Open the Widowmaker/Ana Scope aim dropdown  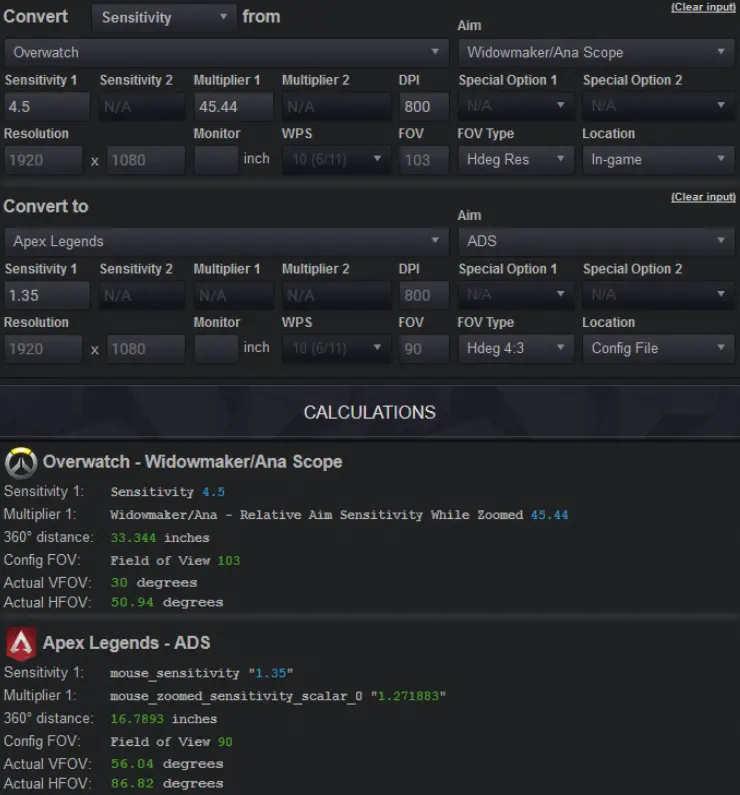click(596, 53)
